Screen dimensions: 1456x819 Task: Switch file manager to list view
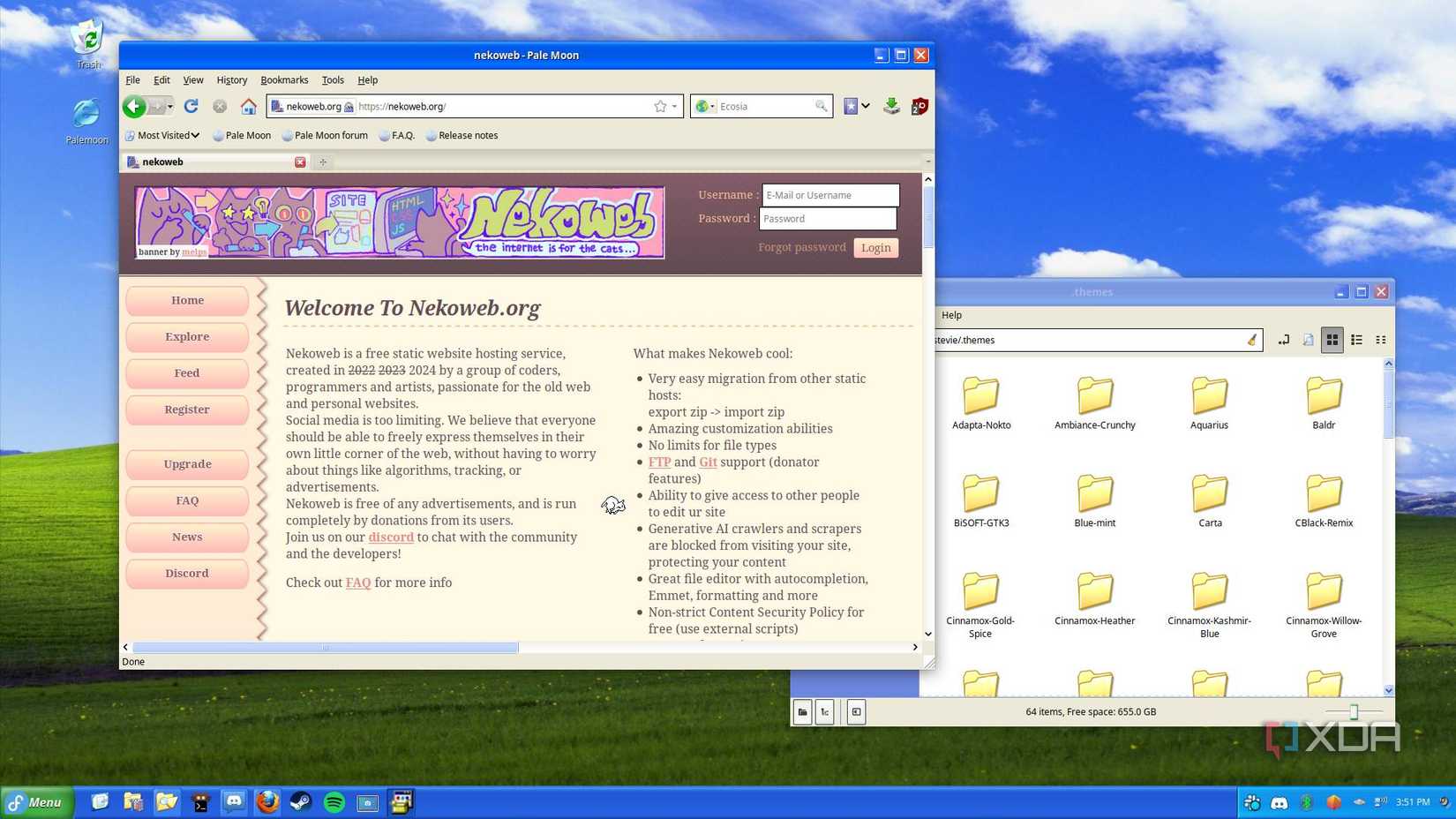pyautogui.click(x=1356, y=340)
